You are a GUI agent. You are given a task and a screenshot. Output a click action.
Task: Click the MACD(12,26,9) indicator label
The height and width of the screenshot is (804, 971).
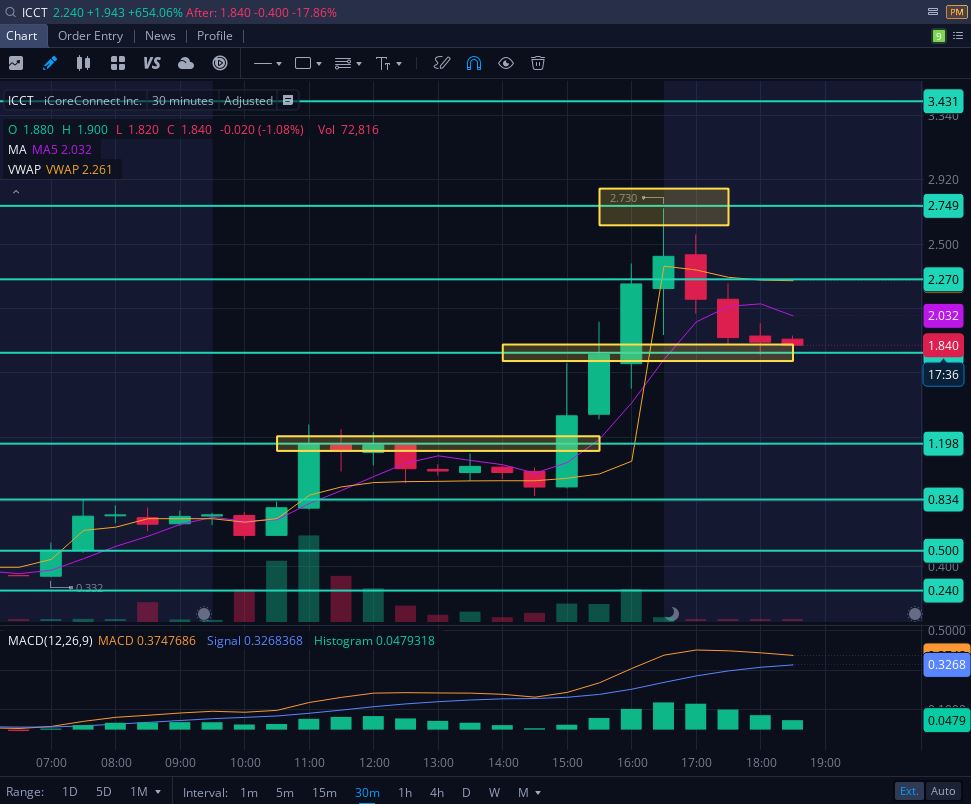50,640
